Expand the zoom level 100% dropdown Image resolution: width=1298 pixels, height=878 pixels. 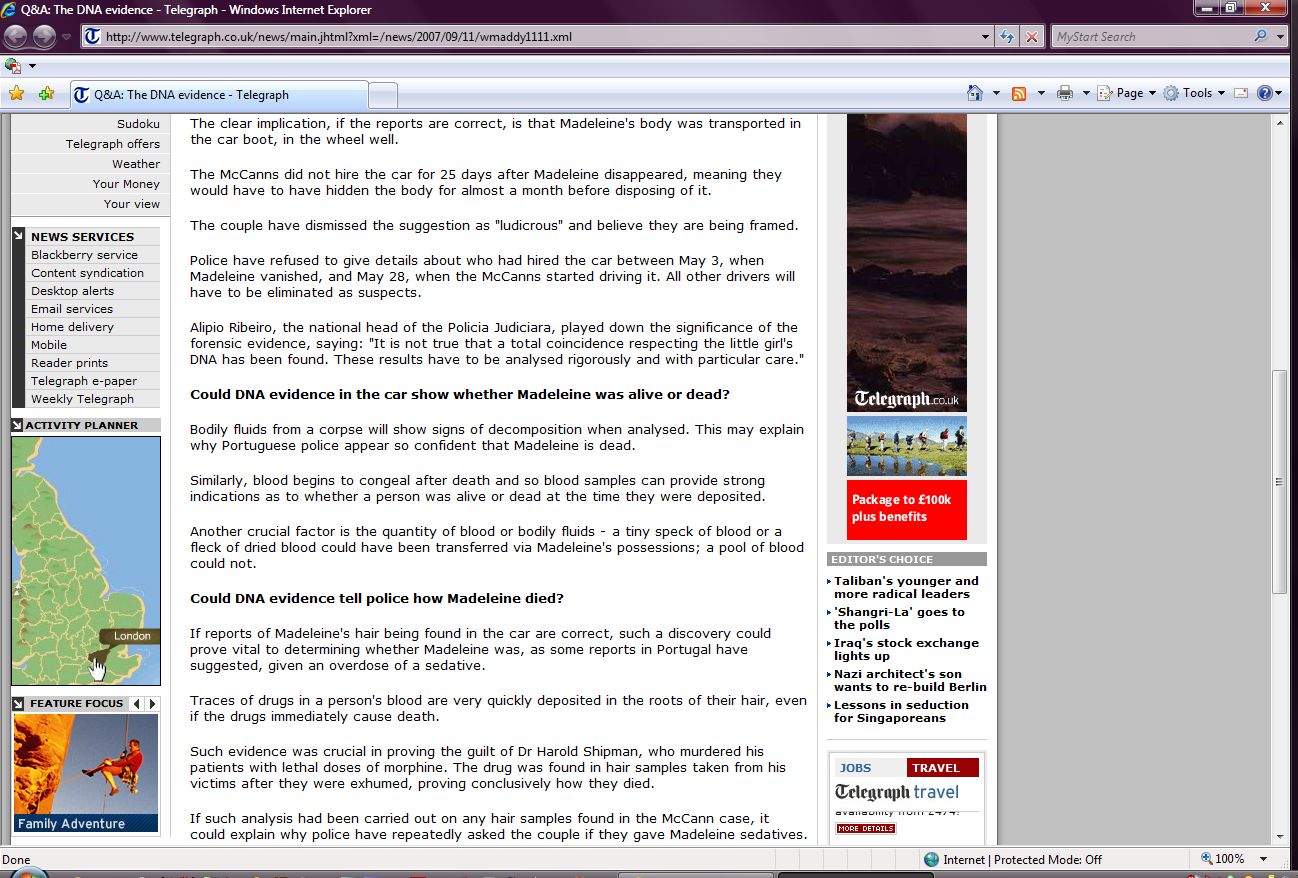[x=1264, y=859]
